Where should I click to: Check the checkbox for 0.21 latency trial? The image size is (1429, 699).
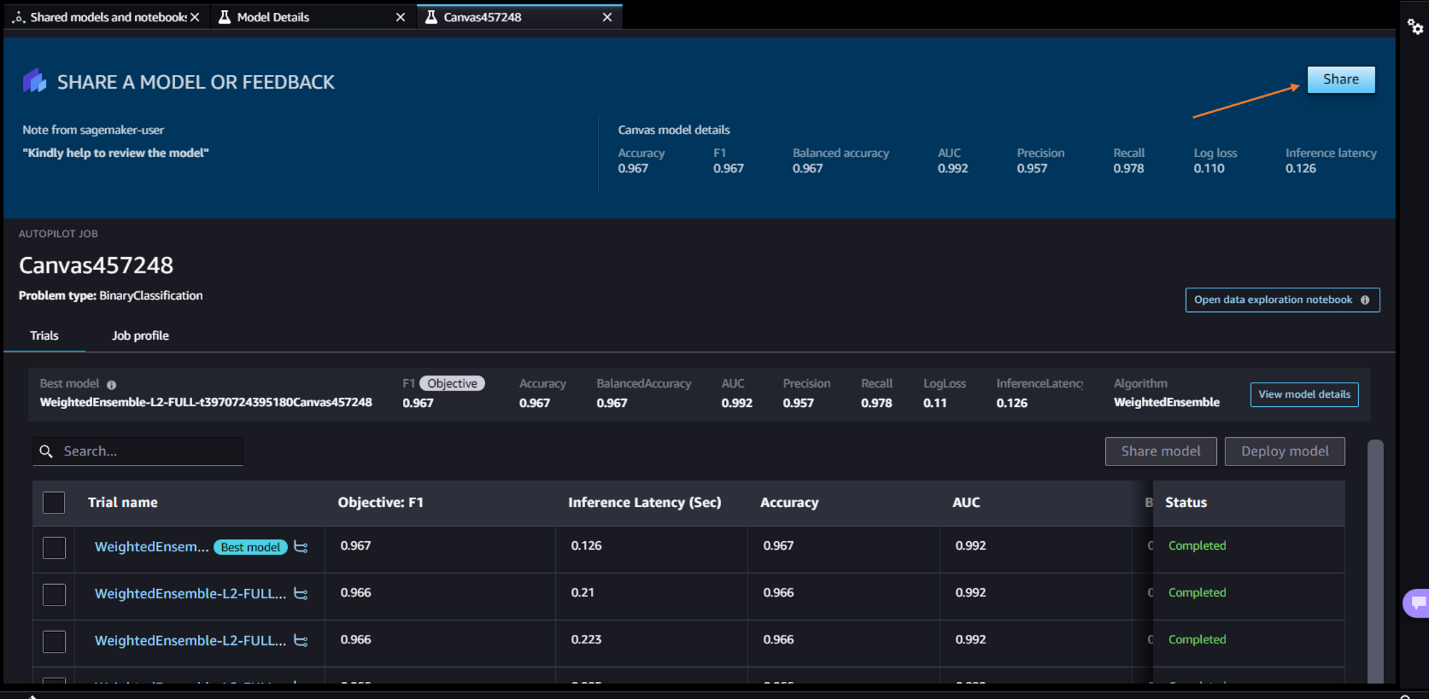(54, 594)
